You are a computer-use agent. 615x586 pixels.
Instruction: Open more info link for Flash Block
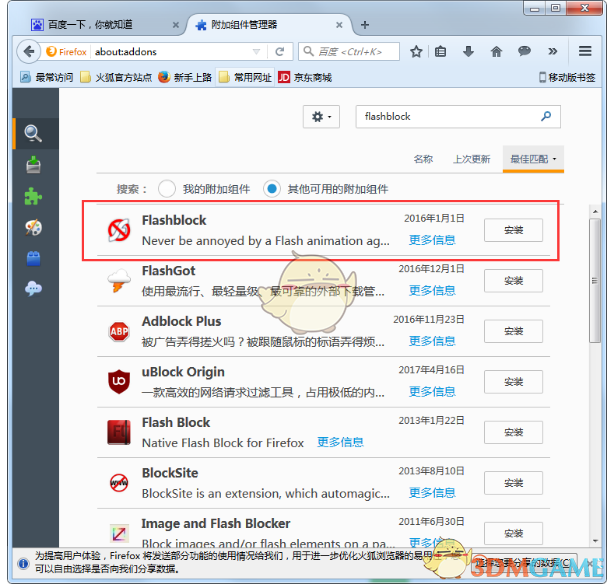[x=340, y=442]
